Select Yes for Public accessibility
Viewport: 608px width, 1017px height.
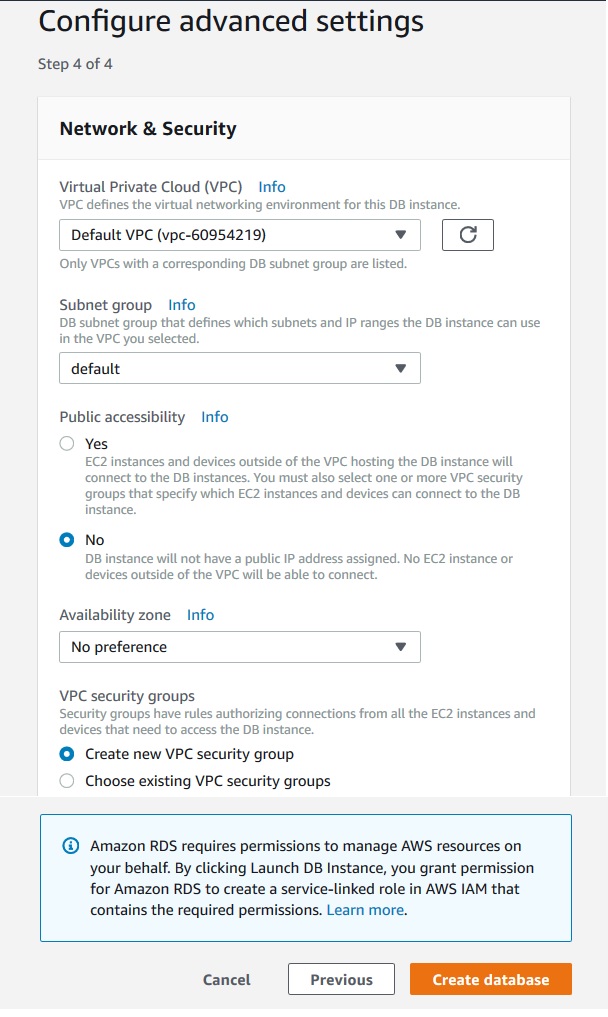click(x=67, y=444)
